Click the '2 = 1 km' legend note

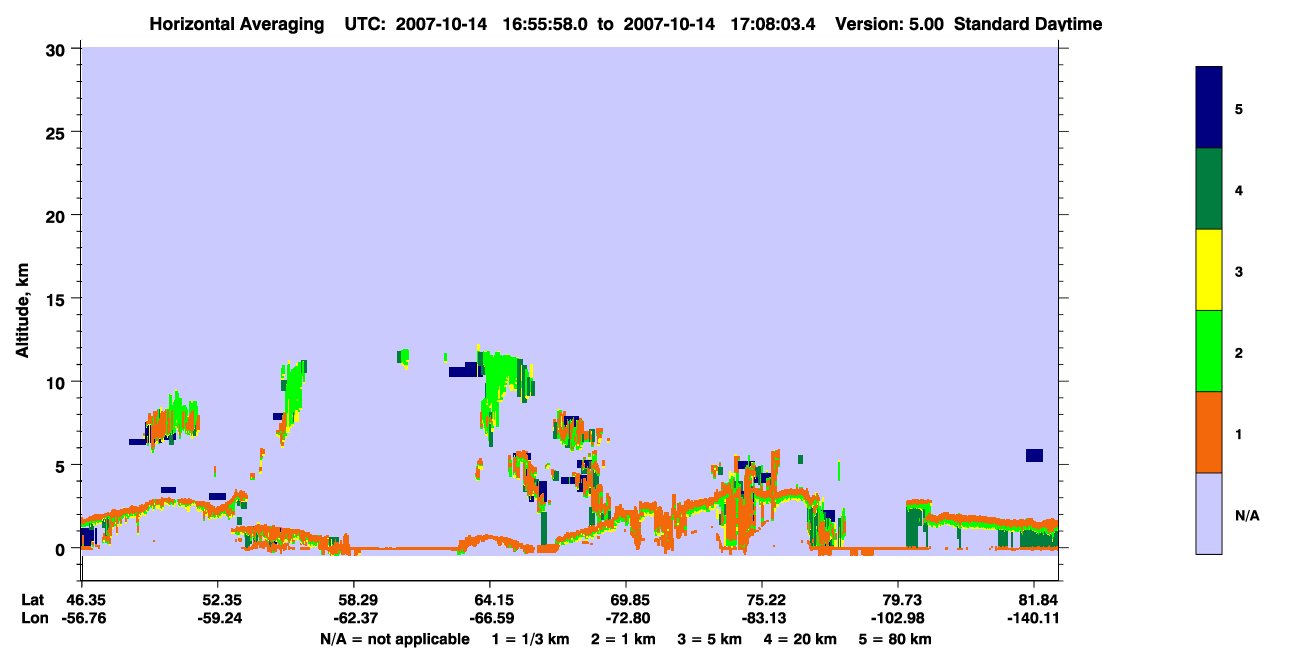(x=623, y=639)
